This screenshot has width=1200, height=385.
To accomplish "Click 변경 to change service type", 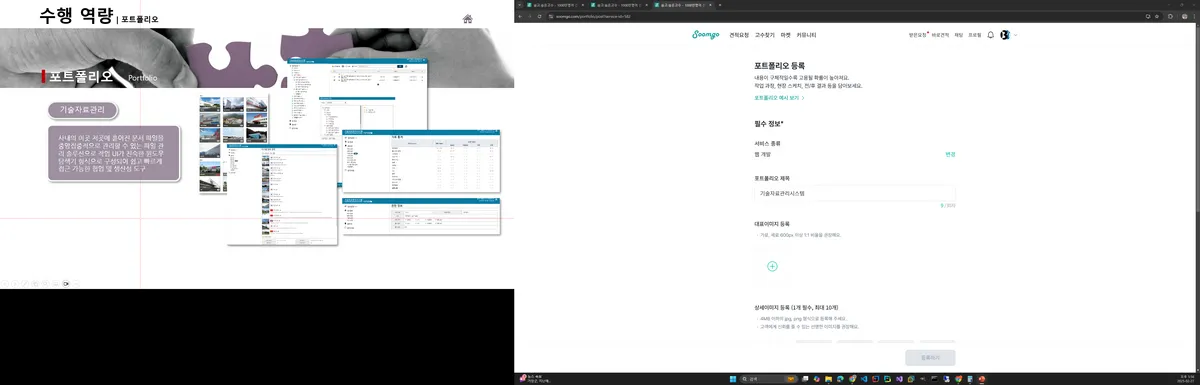I will (950, 154).
